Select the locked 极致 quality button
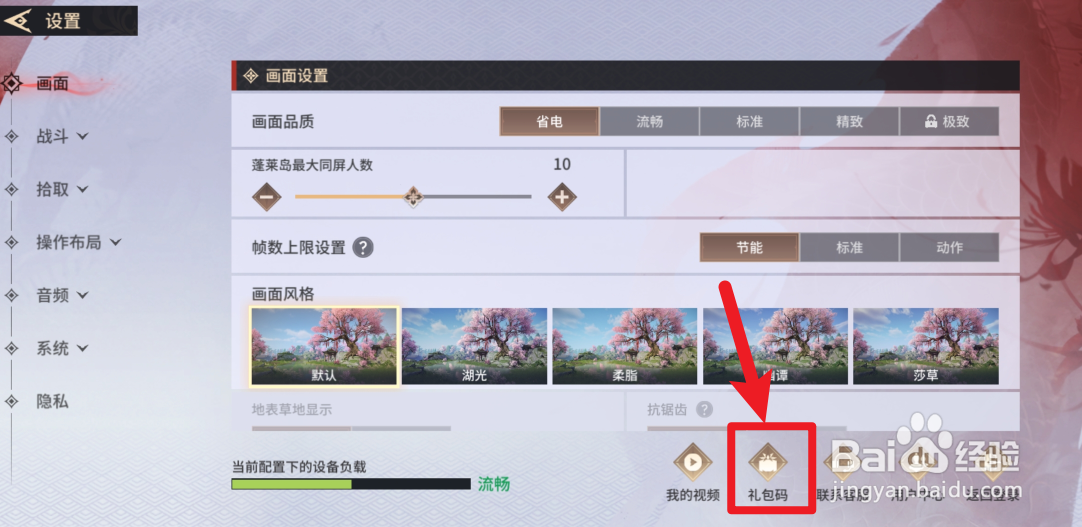Viewport: 1082px width, 527px height. 950,121
